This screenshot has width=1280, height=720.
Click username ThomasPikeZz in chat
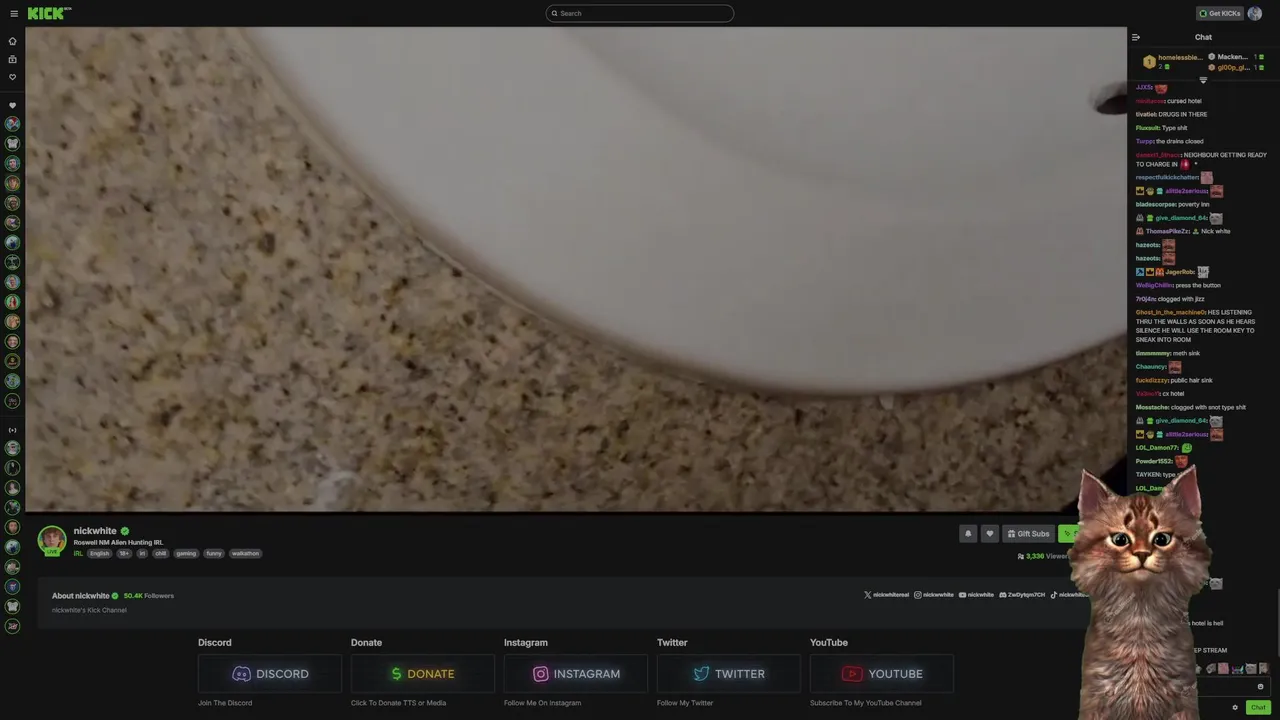1167,231
